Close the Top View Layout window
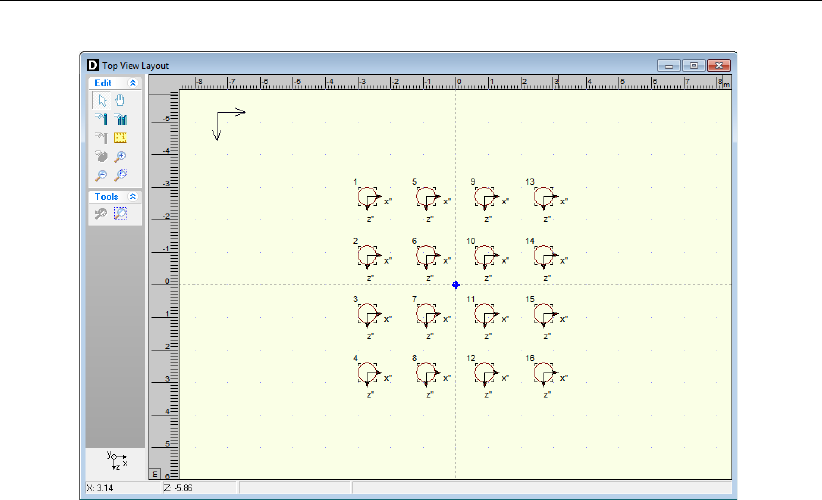This screenshot has width=822, height=500. [719, 66]
